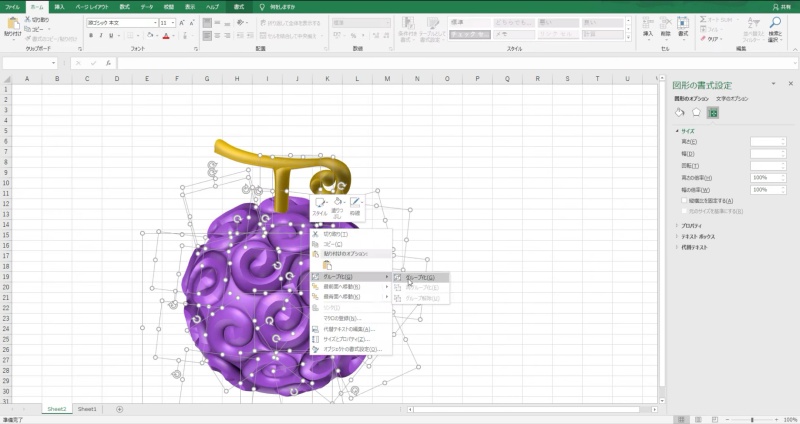Choose Send to Back (最背面へ移動) menu item
800x424 pixels.
[x=352, y=297]
